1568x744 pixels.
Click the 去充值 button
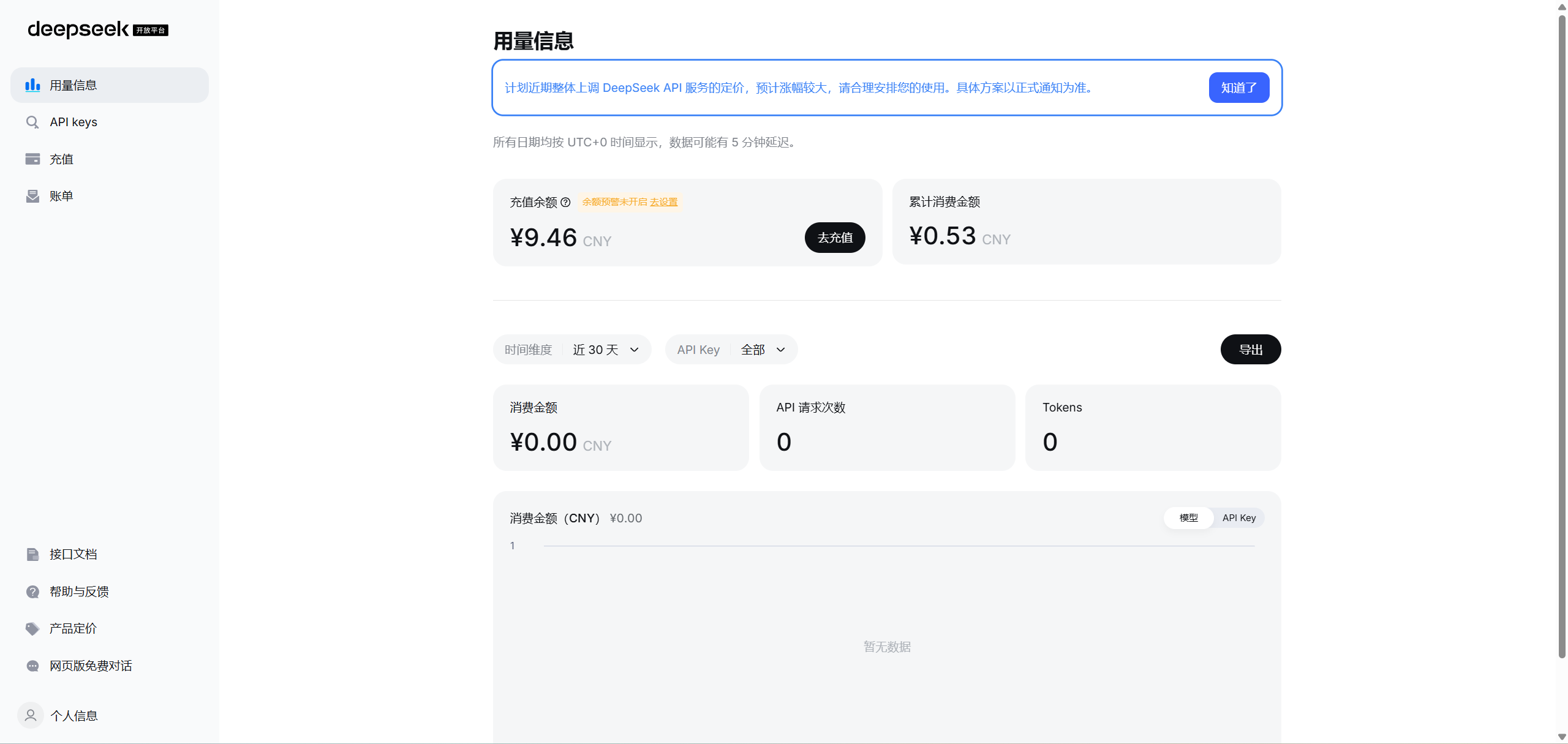tap(835, 238)
